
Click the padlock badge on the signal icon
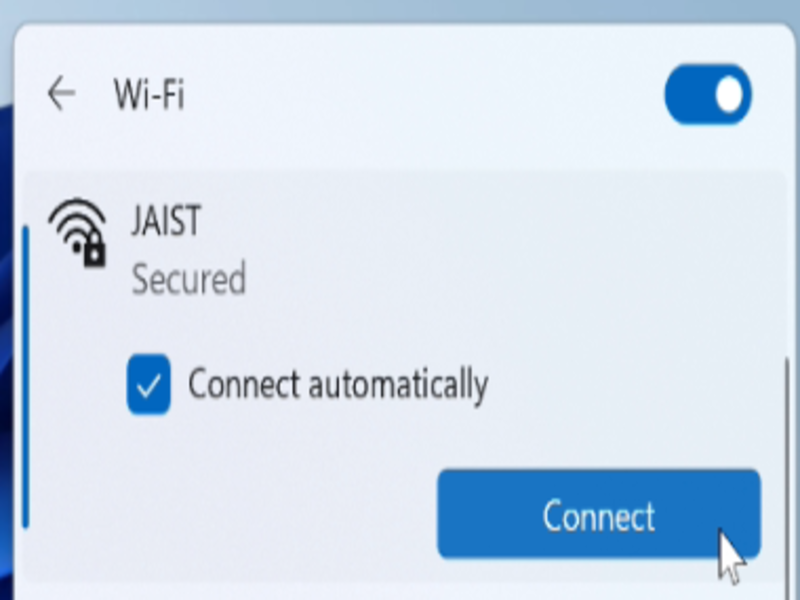(x=94, y=250)
